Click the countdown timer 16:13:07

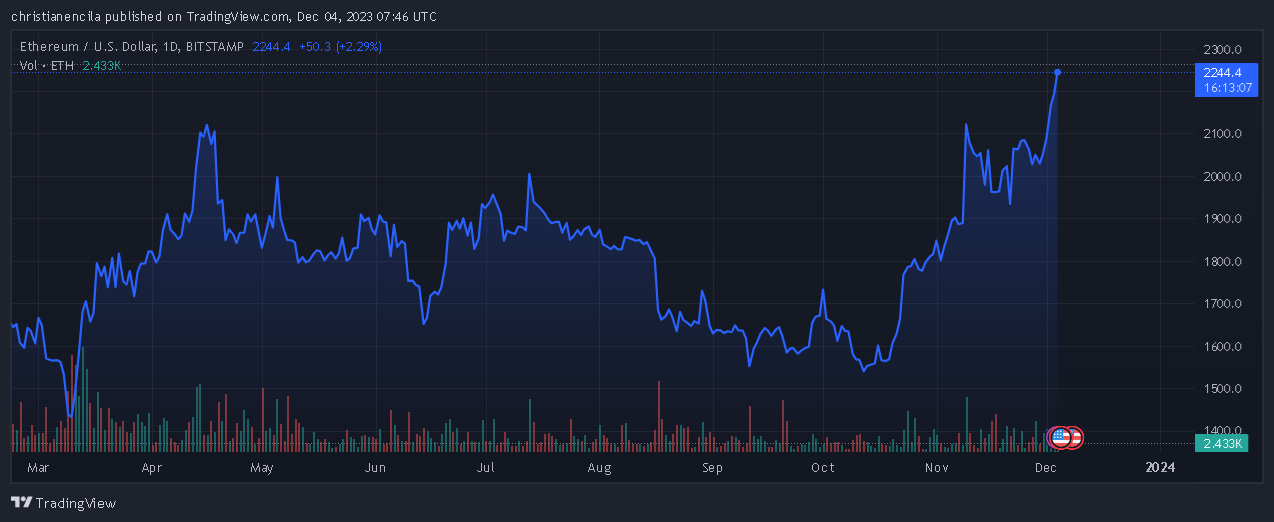pyautogui.click(x=1227, y=88)
